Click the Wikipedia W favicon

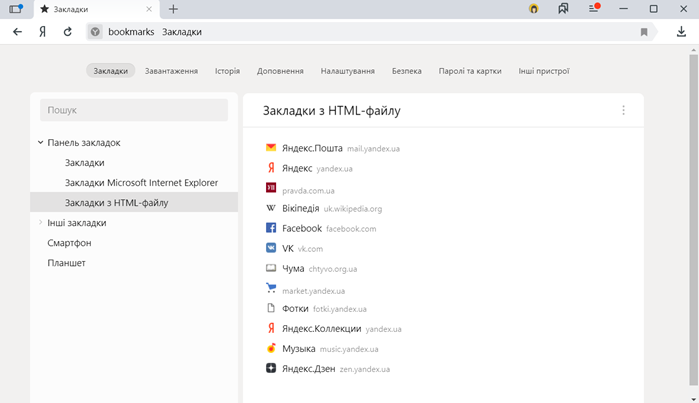[x=271, y=208]
